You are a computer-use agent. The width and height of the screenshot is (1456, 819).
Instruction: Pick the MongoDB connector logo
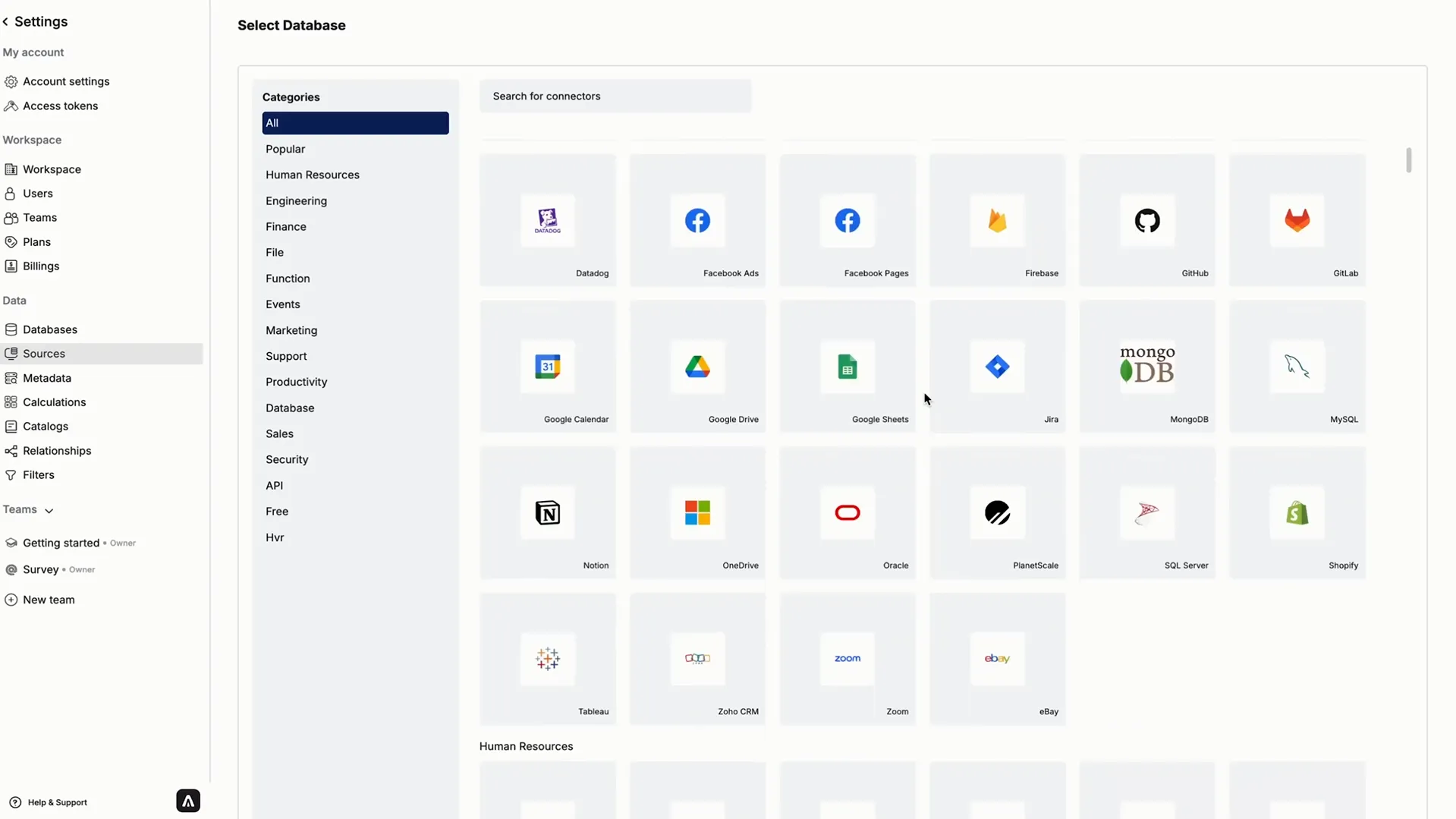tap(1146, 365)
